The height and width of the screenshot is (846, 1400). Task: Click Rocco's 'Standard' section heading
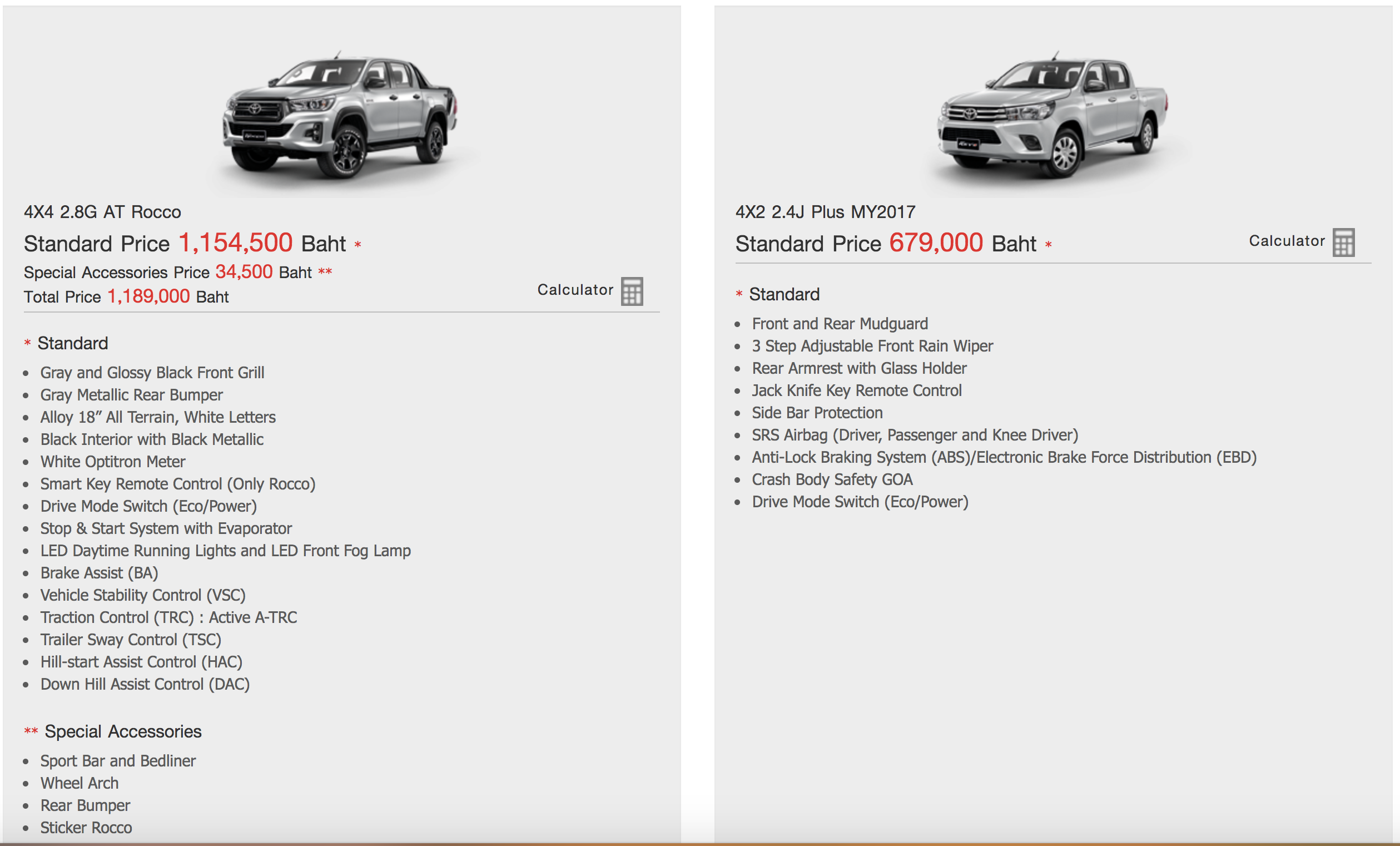(73, 343)
